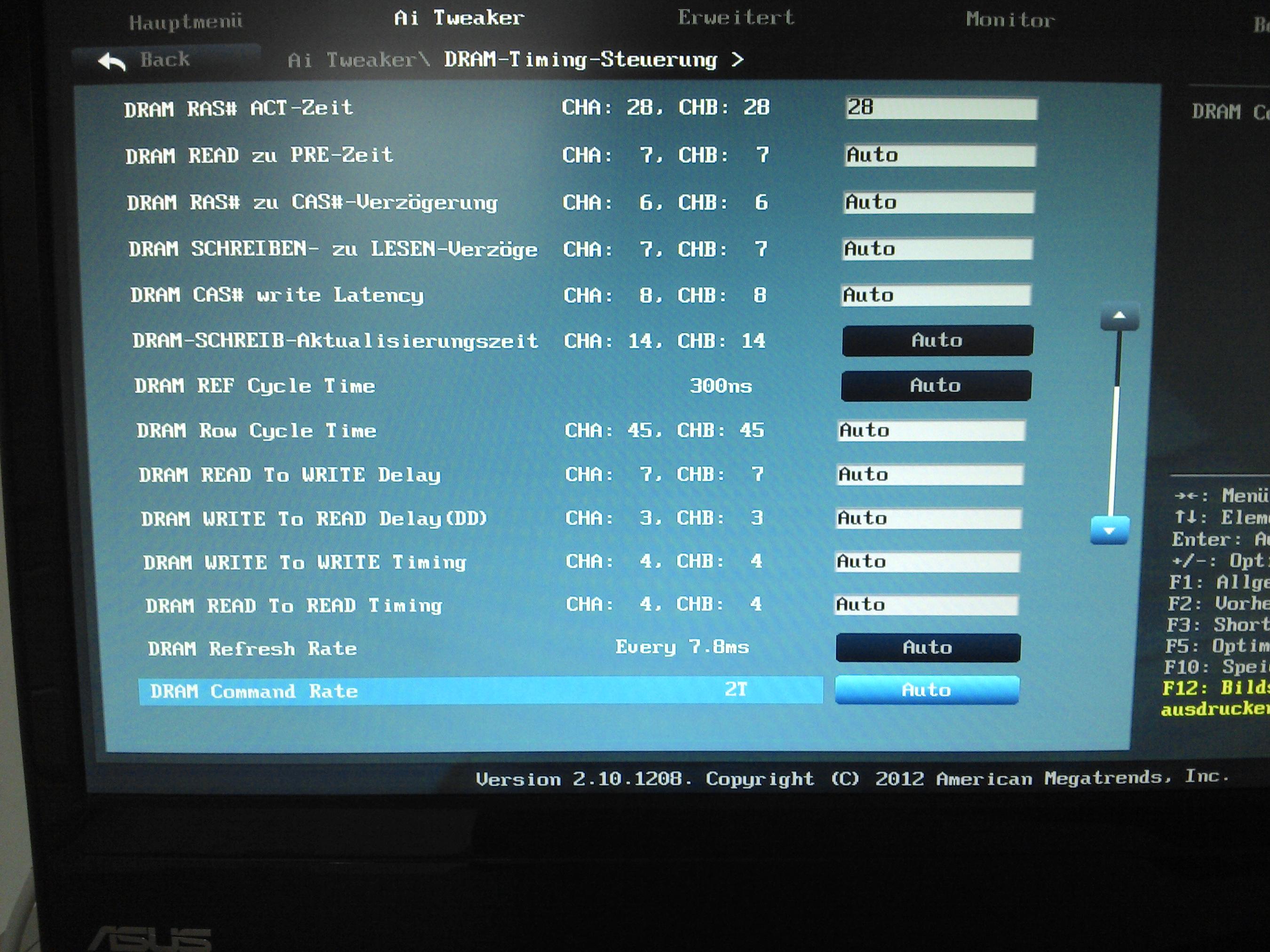Open the Hauptmenü tab
Screen dimensions: 1270x952
click(x=185, y=23)
